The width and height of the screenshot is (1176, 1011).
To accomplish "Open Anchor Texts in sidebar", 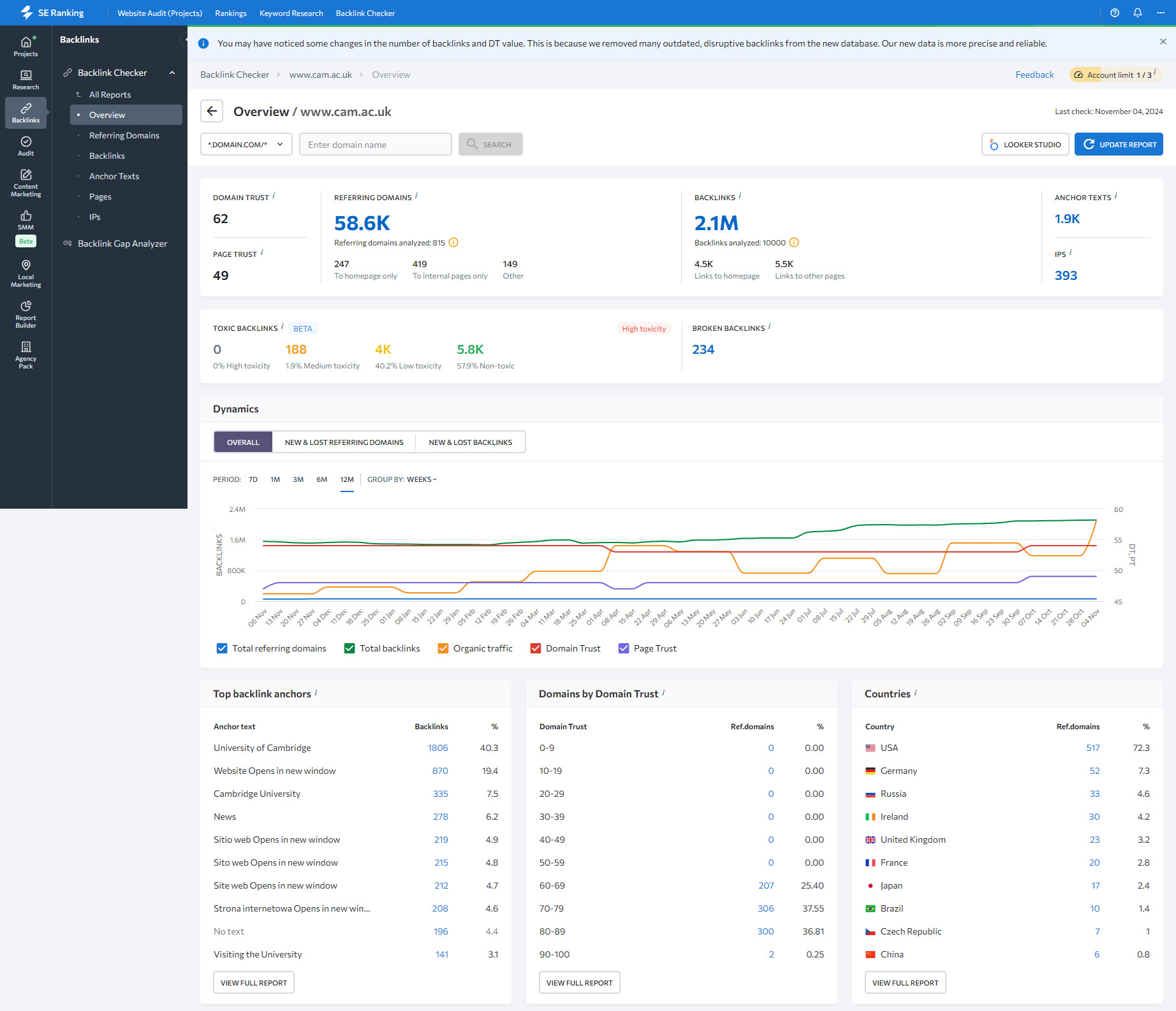I will tap(114, 176).
